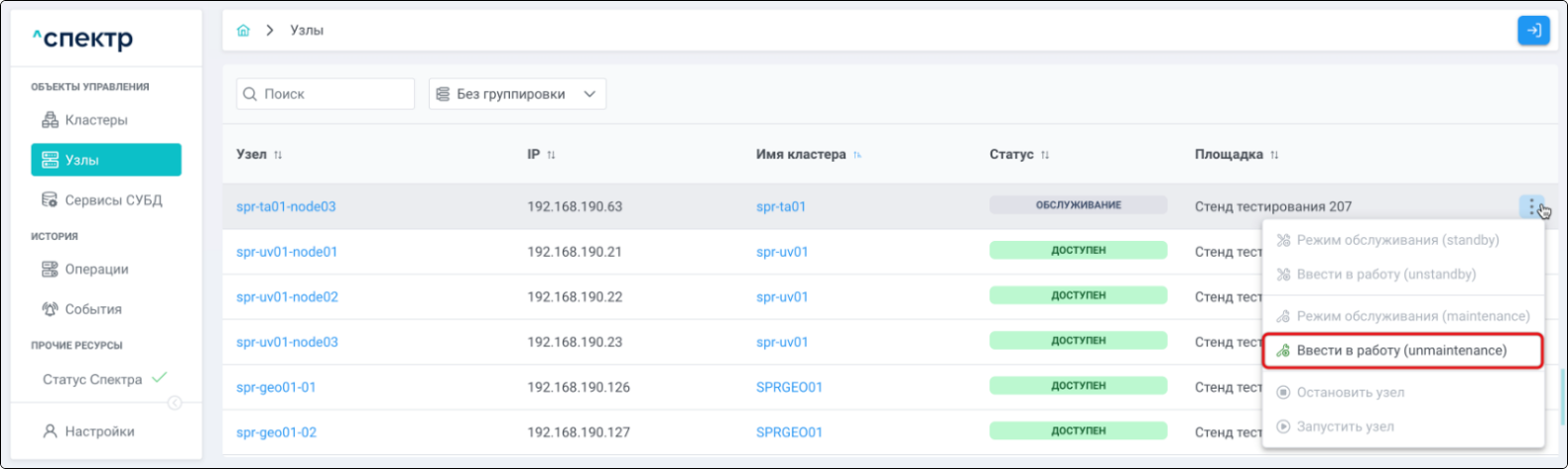The image size is (1568, 469).
Task: Sort by Статус column sort icon
Action: 1045,155
